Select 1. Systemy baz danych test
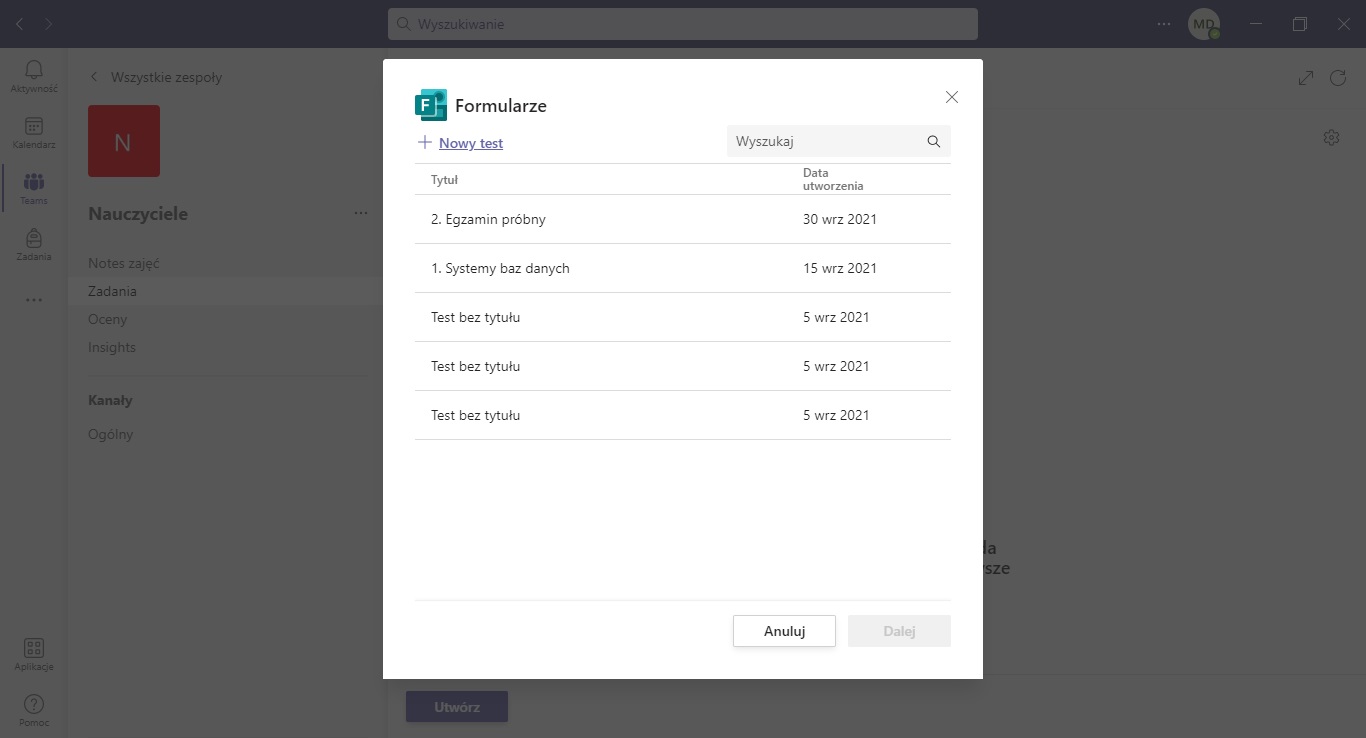1366x738 pixels. click(500, 268)
